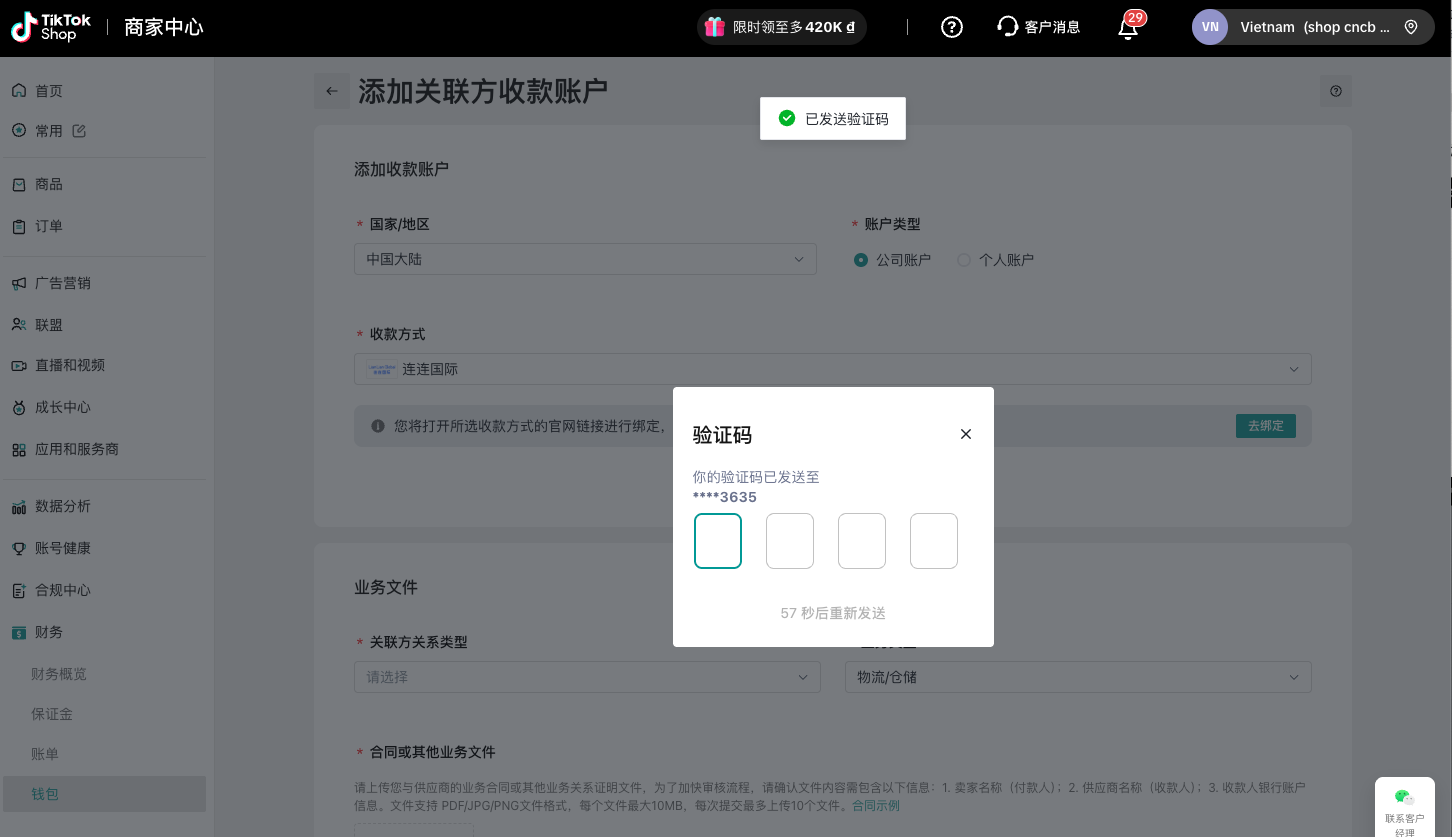Viewport: 1452px width, 837px height.
Task: Open the 收款方式 dropdown
Action: click(832, 369)
